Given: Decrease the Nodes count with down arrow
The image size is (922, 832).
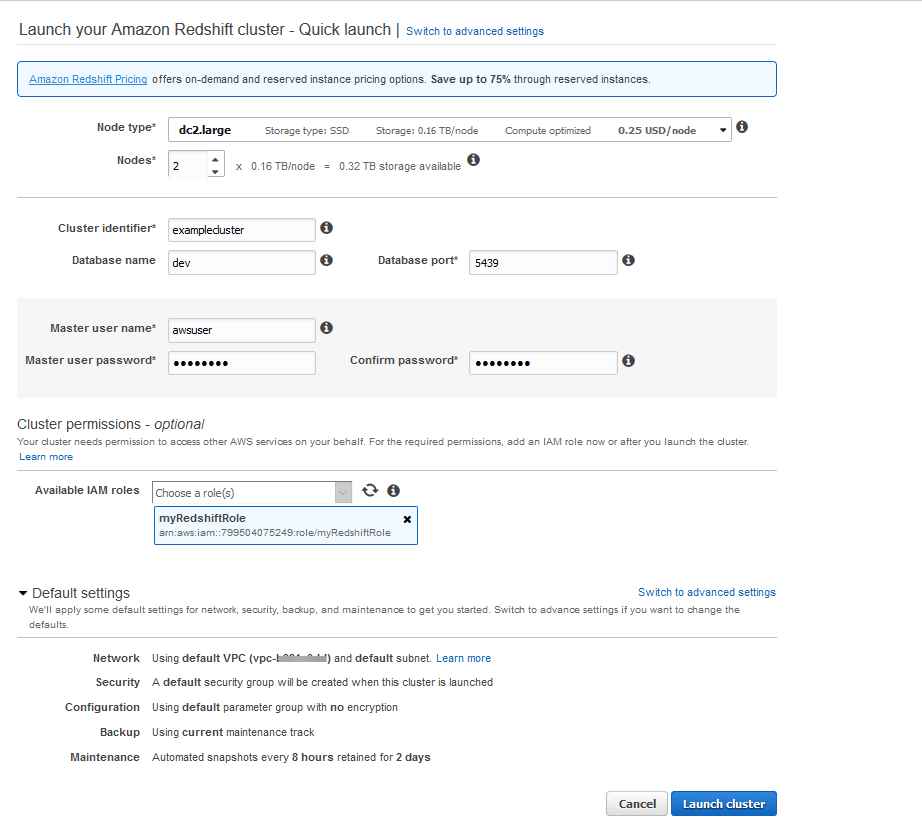Looking at the screenshot, I should point(215,172).
